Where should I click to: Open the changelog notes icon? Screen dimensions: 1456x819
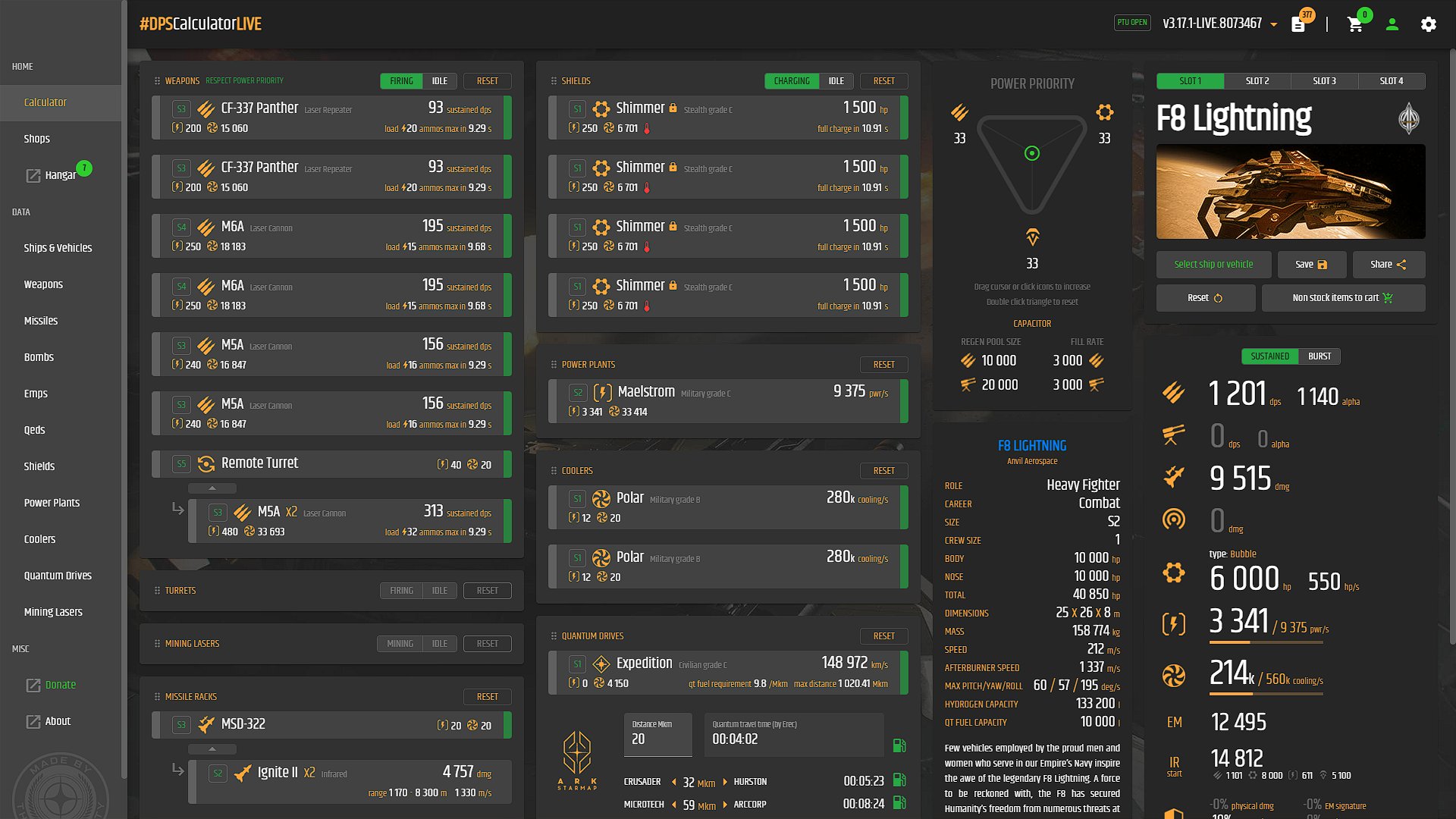pyautogui.click(x=1298, y=24)
